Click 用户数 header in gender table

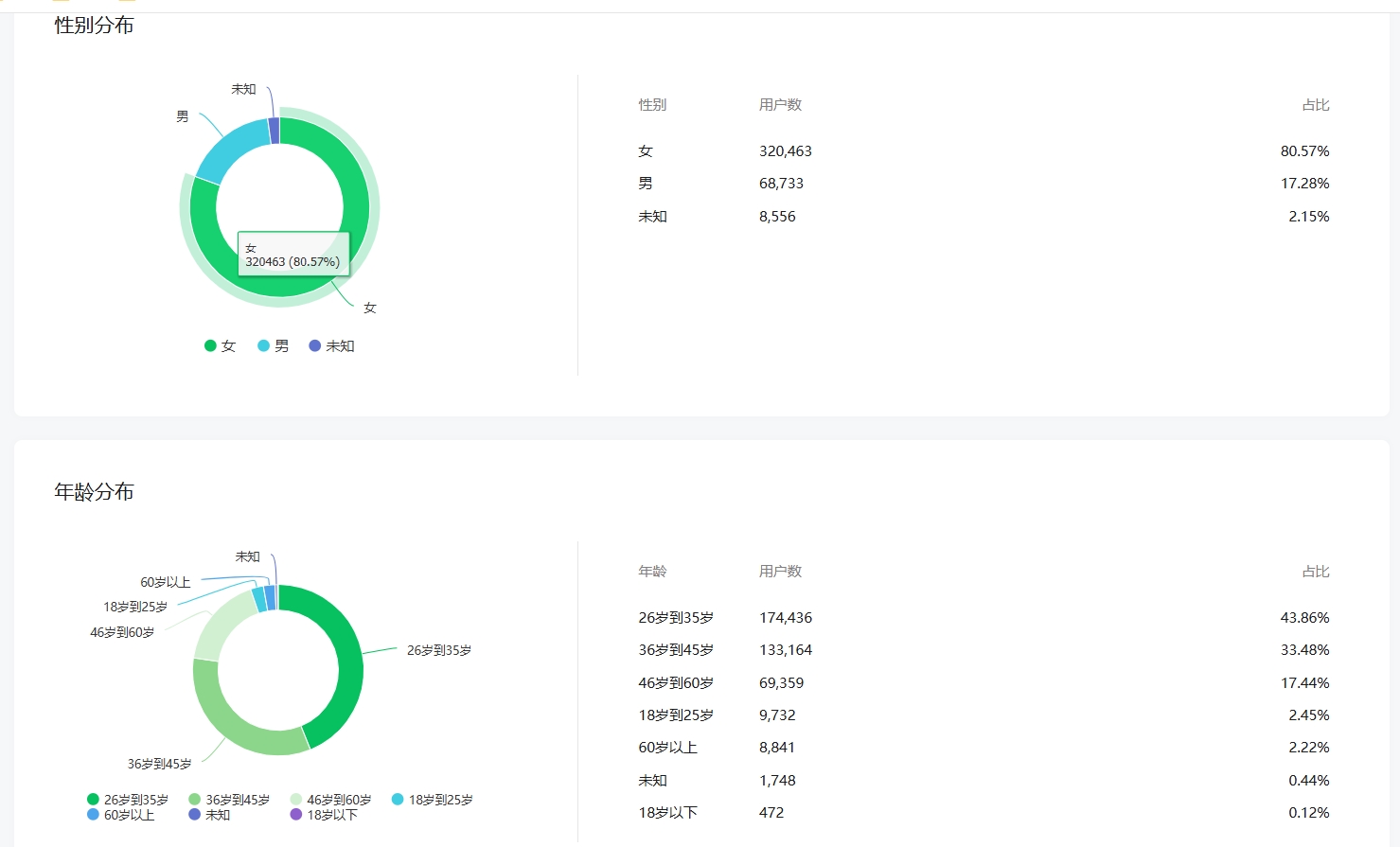point(780,105)
